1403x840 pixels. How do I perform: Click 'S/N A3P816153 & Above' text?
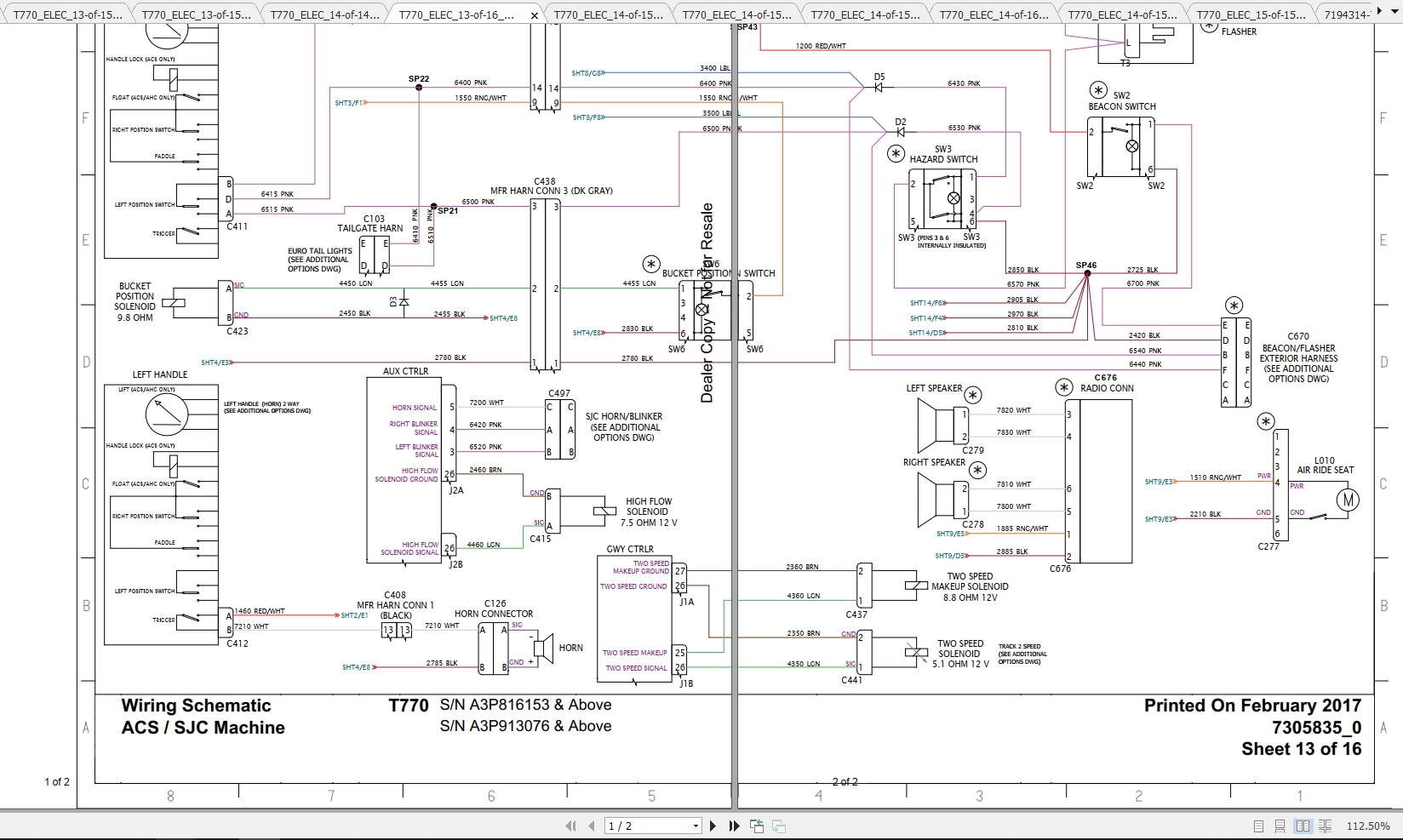click(525, 705)
